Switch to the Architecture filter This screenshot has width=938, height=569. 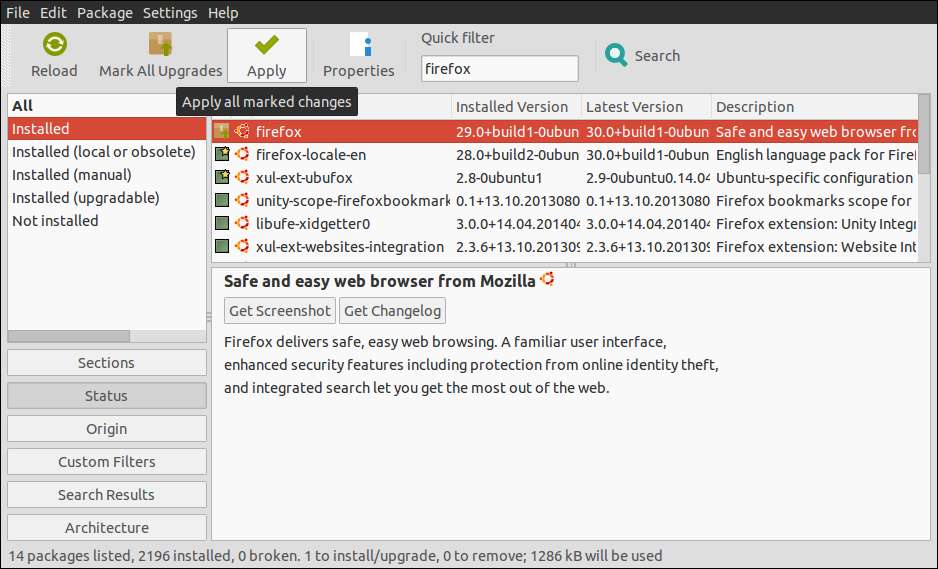pyautogui.click(x=106, y=527)
